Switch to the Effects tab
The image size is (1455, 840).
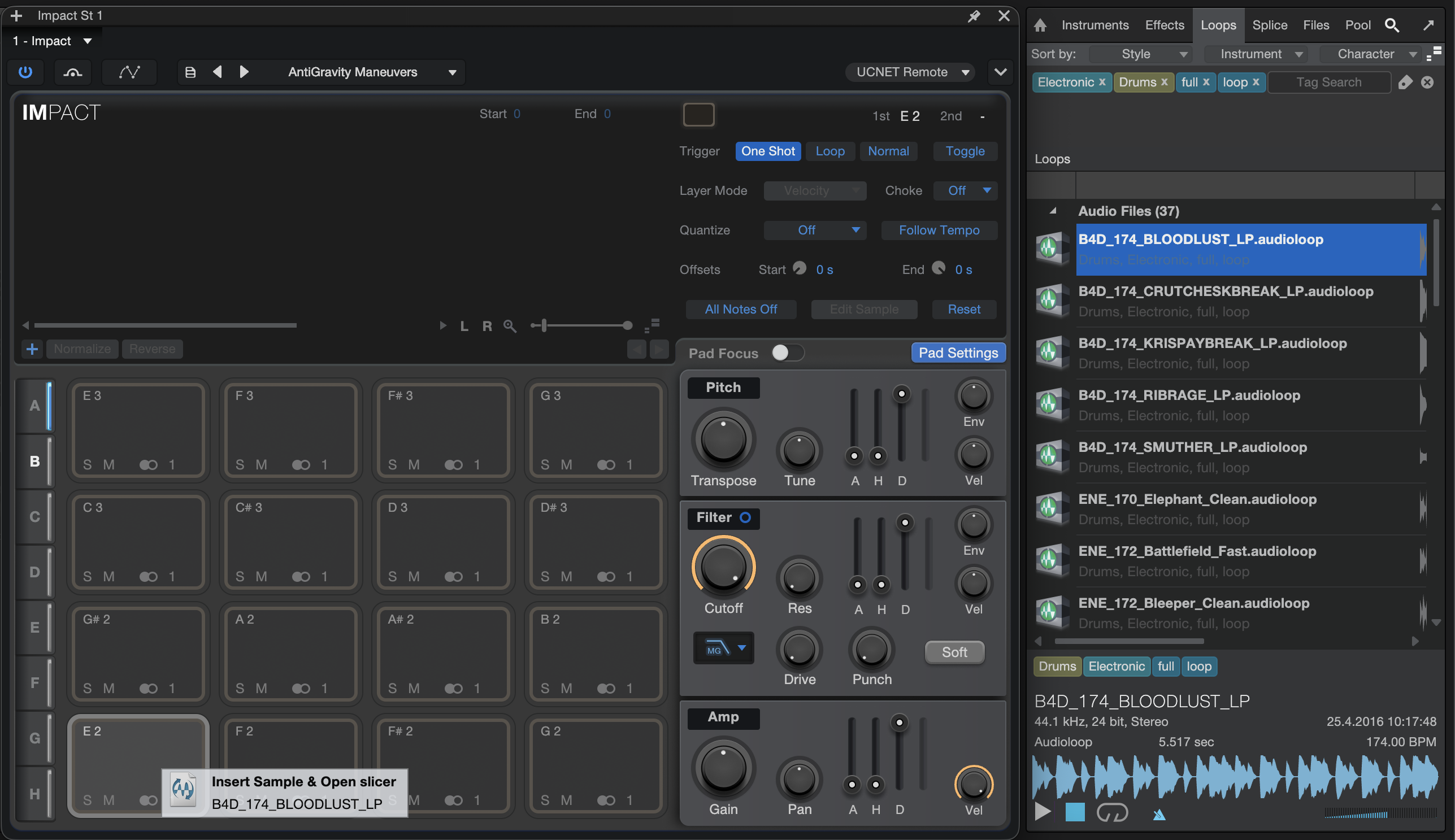point(1164,25)
